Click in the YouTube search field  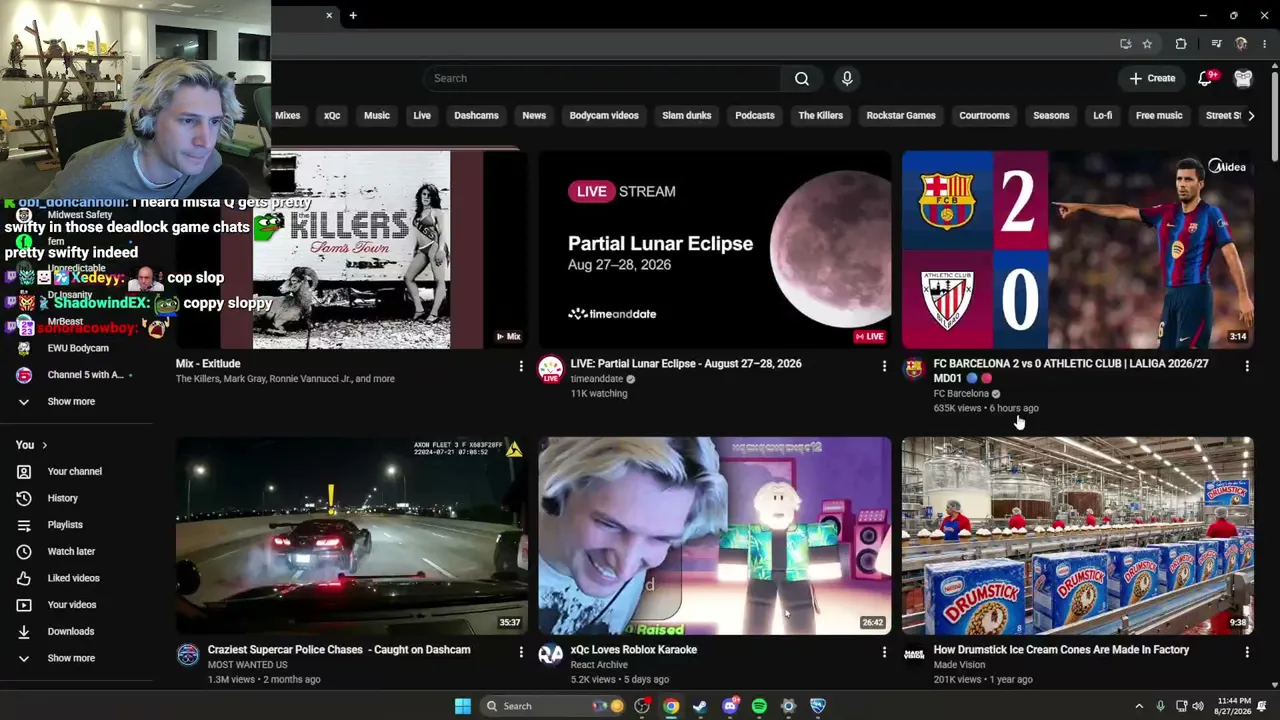[x=604, y=78]
